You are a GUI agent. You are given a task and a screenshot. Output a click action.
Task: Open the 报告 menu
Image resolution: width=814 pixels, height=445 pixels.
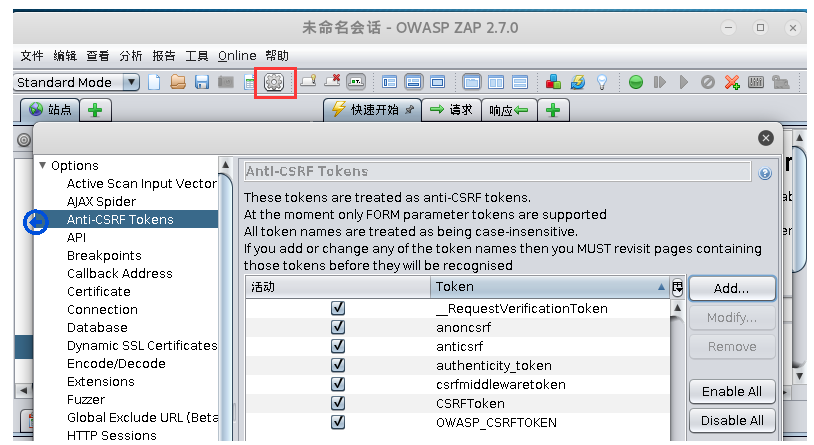click(164, 56)
